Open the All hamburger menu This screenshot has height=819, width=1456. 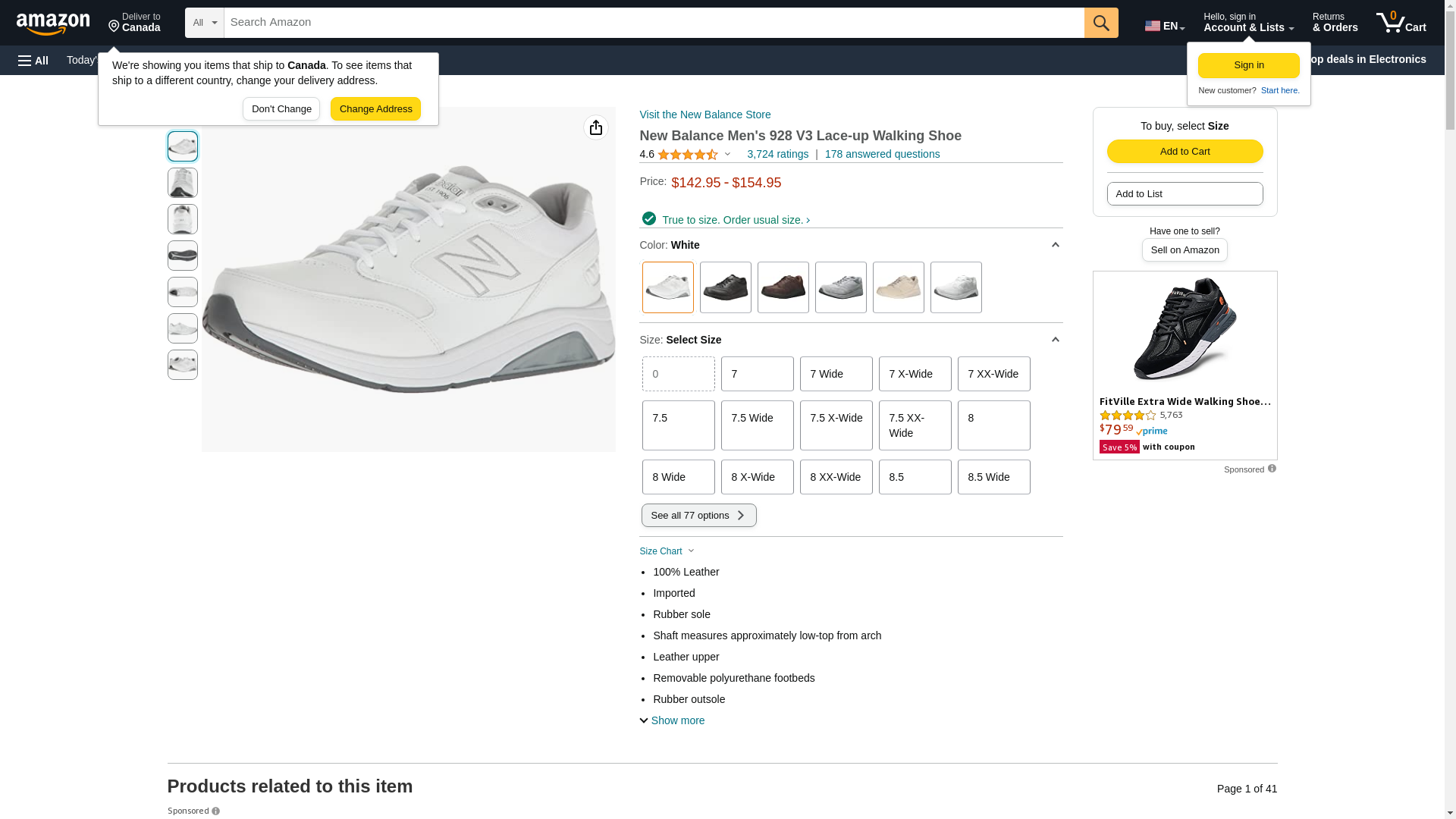tap(33, 60)
